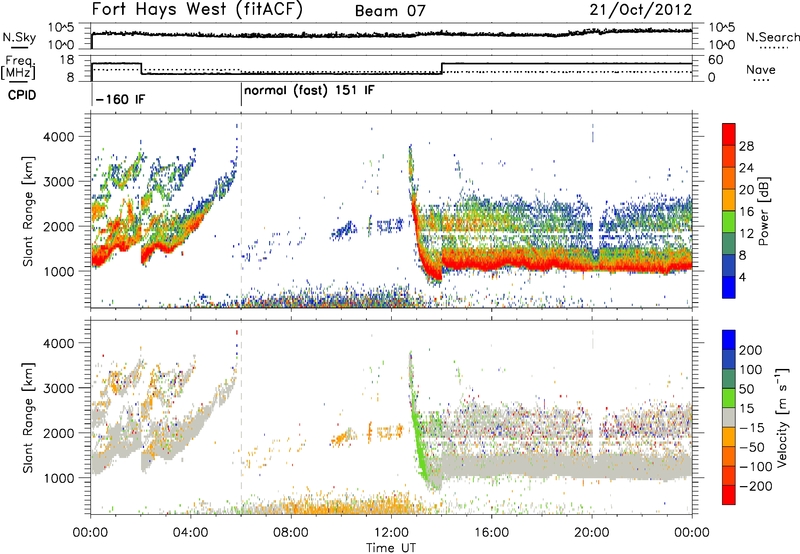Click the 'Beam 07' label
Screen dimensions: 800x554
point(390,11)
